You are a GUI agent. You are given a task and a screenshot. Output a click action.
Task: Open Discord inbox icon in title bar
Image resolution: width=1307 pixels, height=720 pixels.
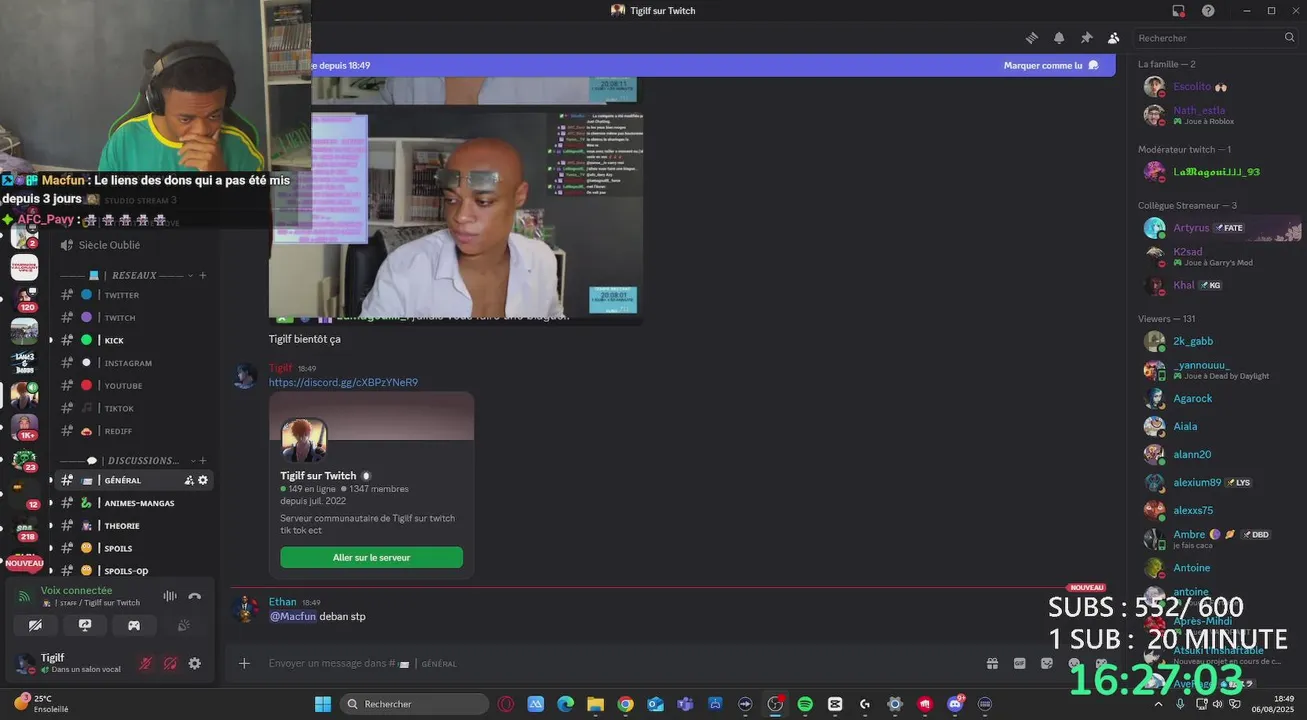1179,11
